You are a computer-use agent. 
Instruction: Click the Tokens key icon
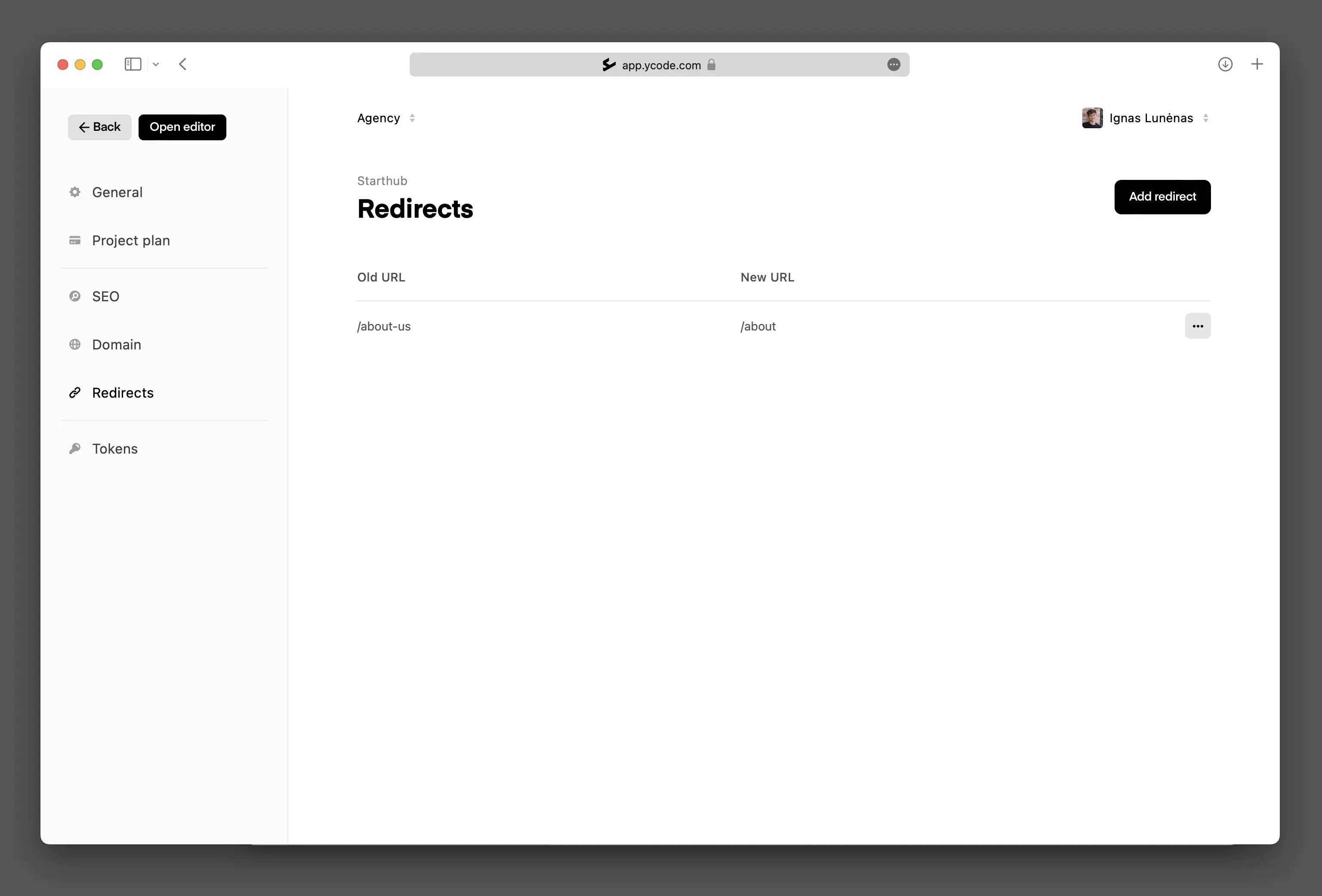pos(74,449)
